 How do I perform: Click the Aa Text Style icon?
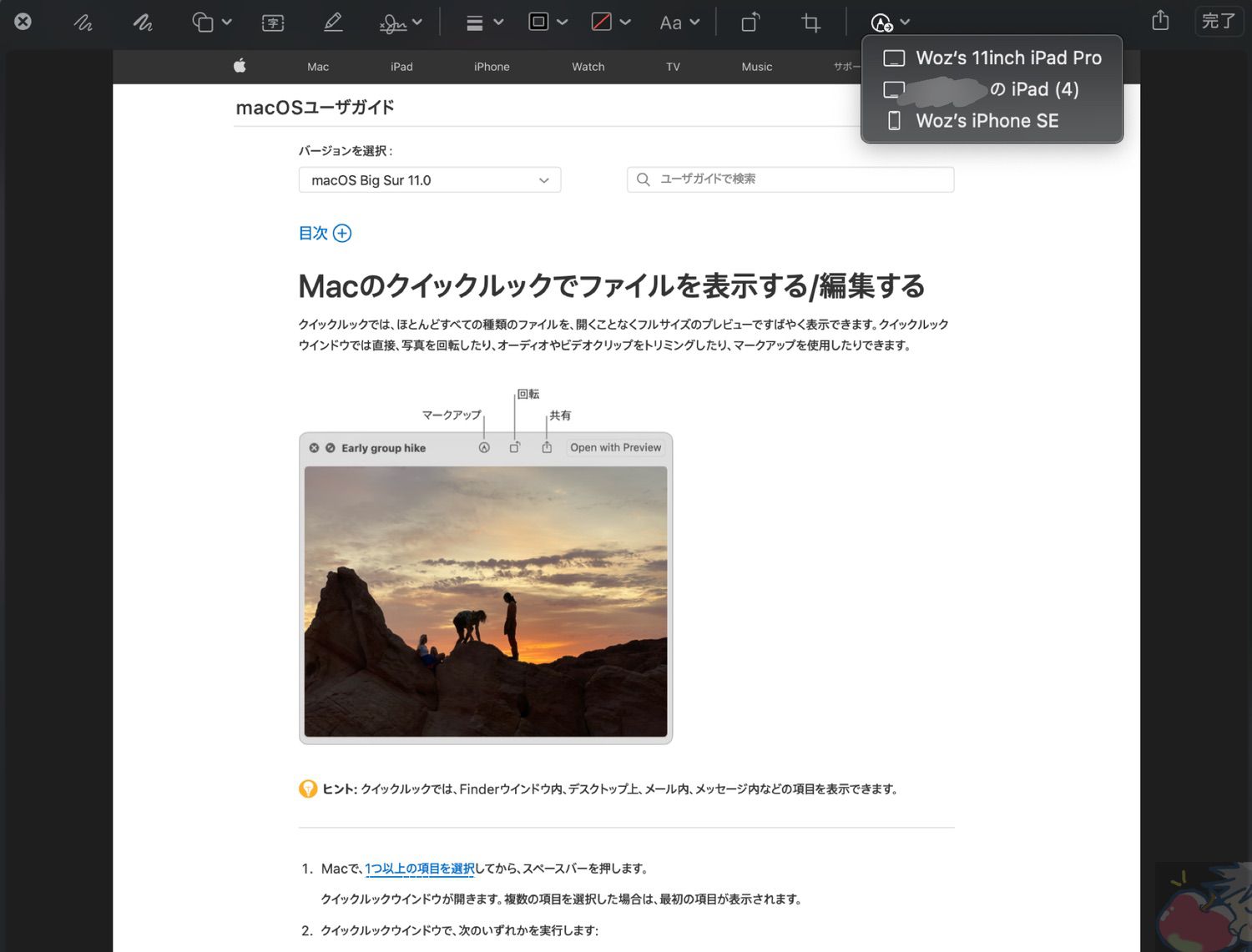670,23
